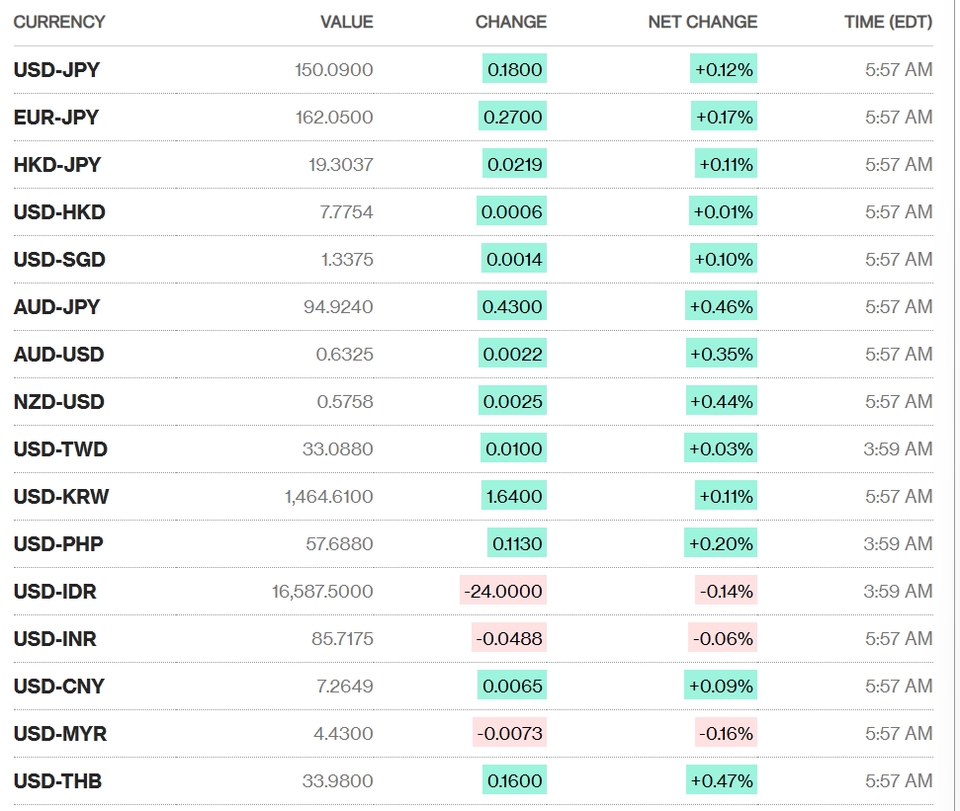This screenshot has height=811, width=960.
Task: Click the USD-SGD pair name
Action: point(59,260)
